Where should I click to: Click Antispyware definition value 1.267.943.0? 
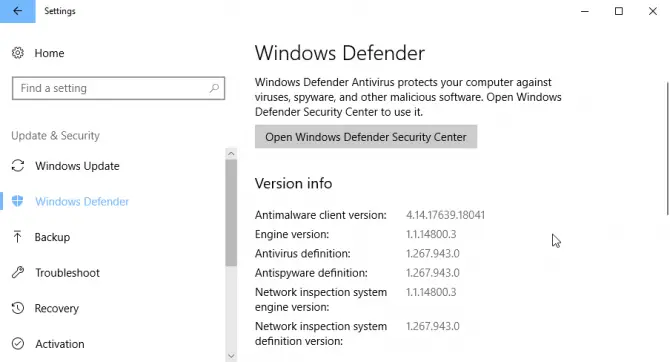433,273
